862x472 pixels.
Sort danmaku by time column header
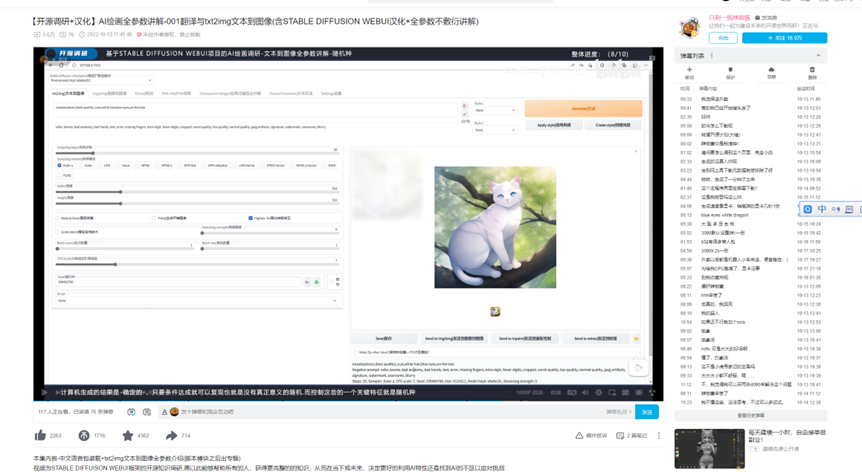click(x=685, y=88)
